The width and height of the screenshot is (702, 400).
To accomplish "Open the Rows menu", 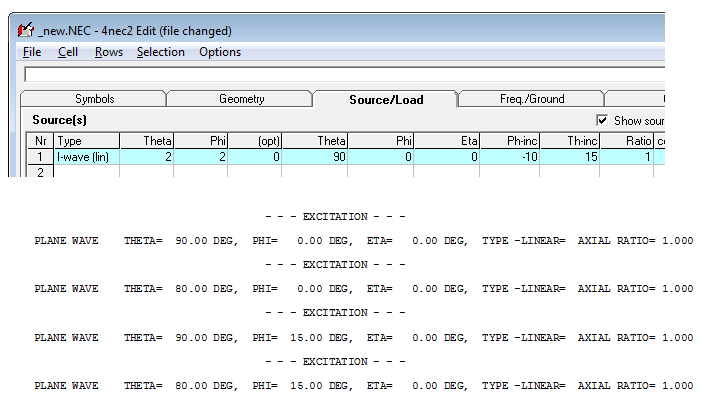I will point(109,52).
